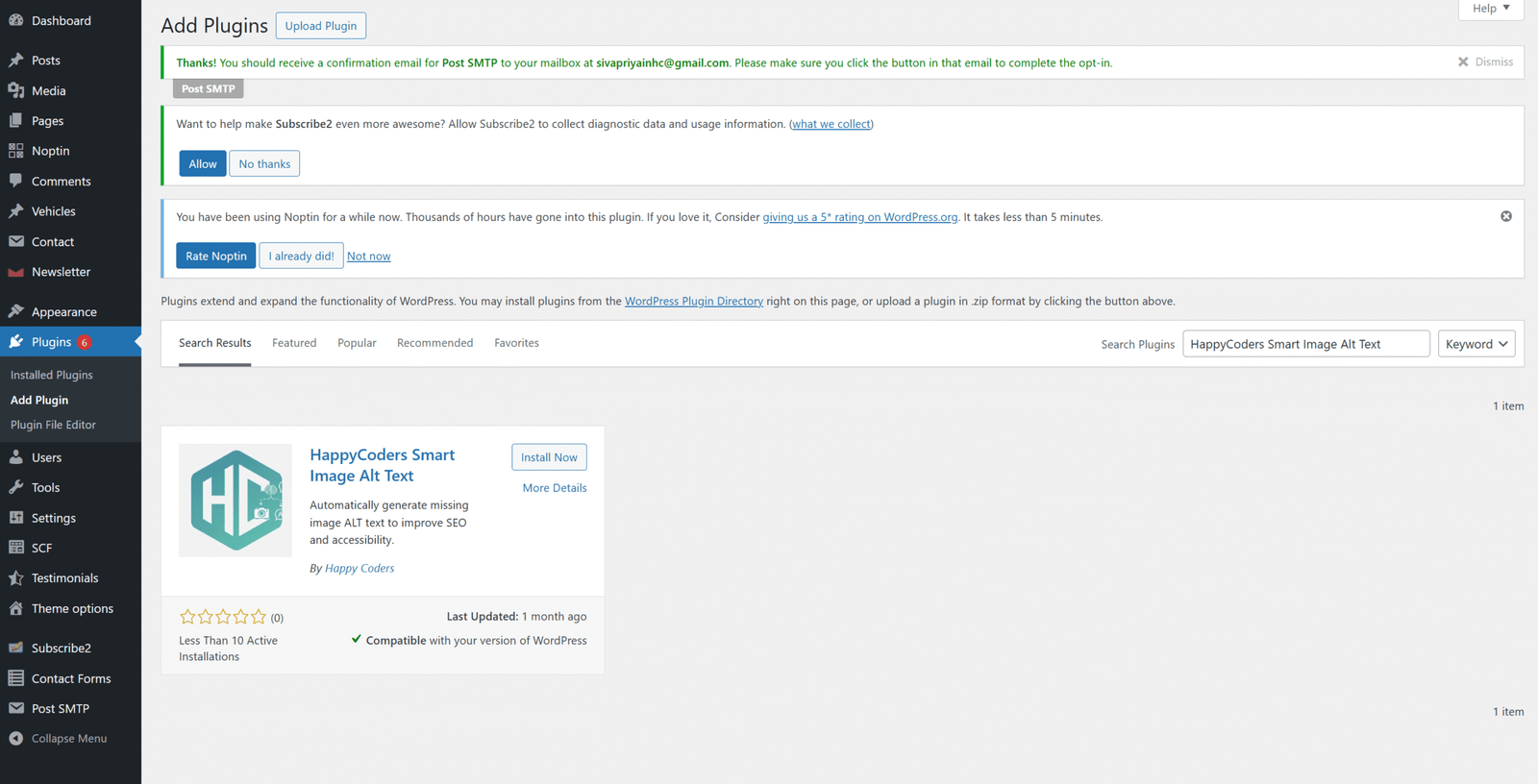Select Add Plugin submenu item

pyautogui.click(x=39, y=400)
